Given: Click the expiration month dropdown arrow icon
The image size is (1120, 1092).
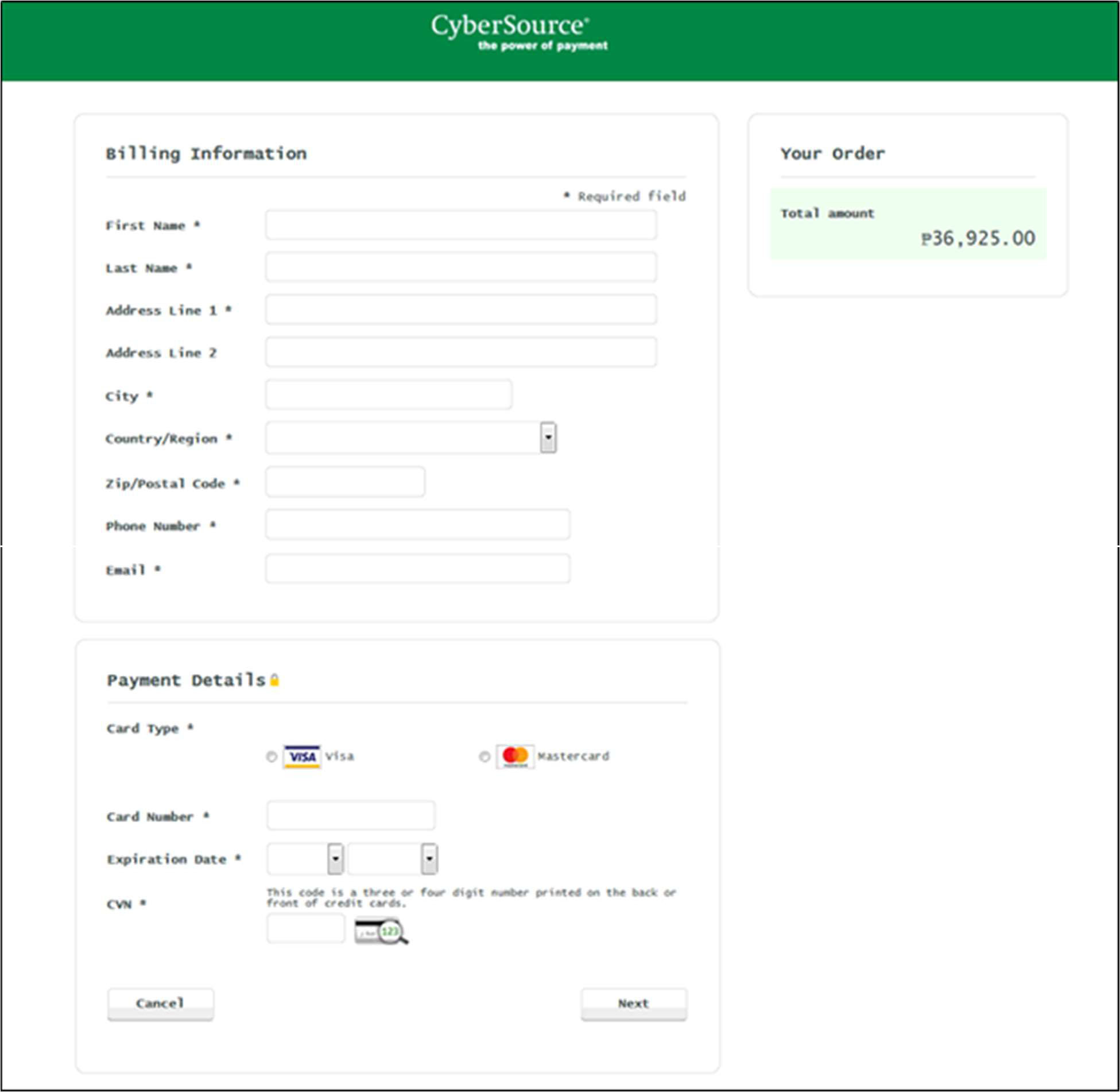Looking at the screenshot, I should point(335,859).
